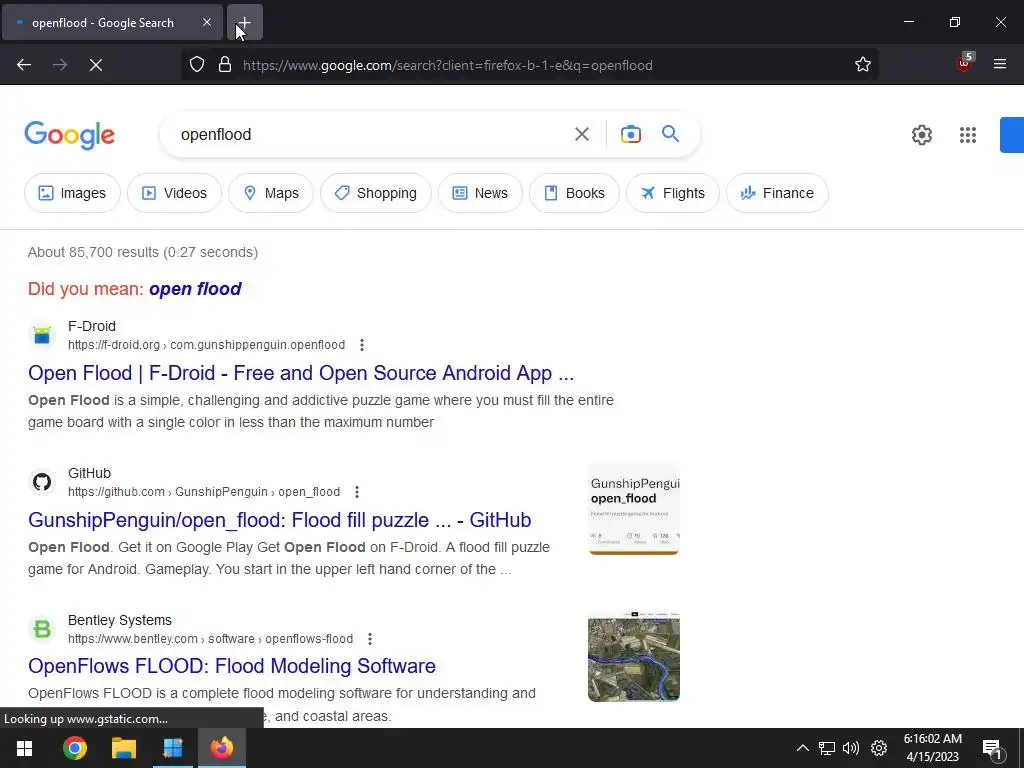Click the taskbar clock and date
This screenshot has width=1024, height=768.
[933, 748]
